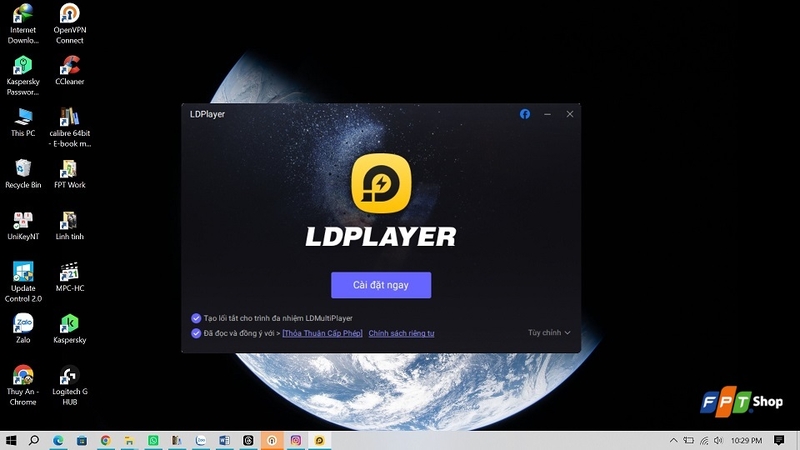Select the Recycle Bin desktop icon
800x450 pixels.
click(x=23, y=174)
